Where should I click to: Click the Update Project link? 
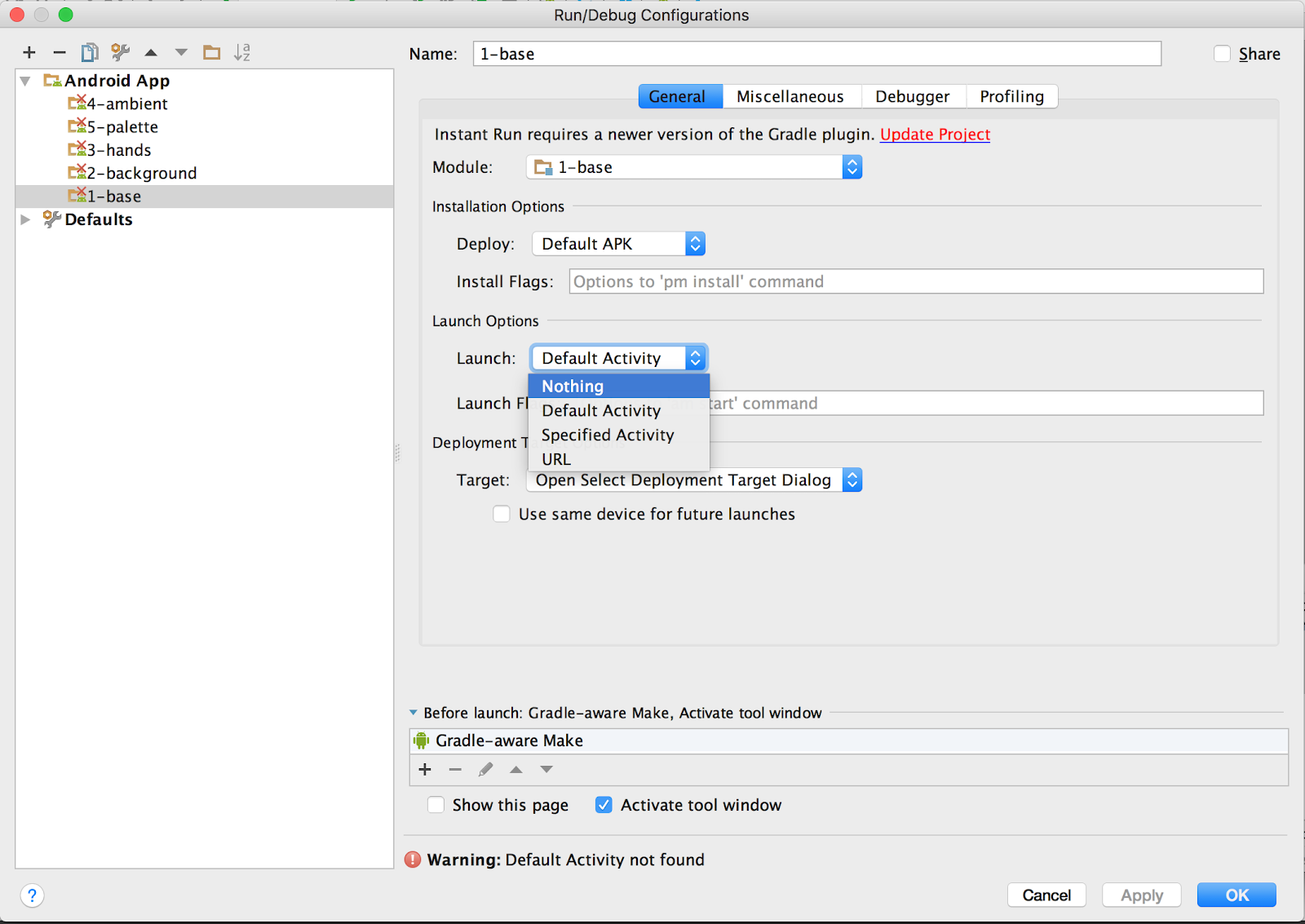(935, 135)
